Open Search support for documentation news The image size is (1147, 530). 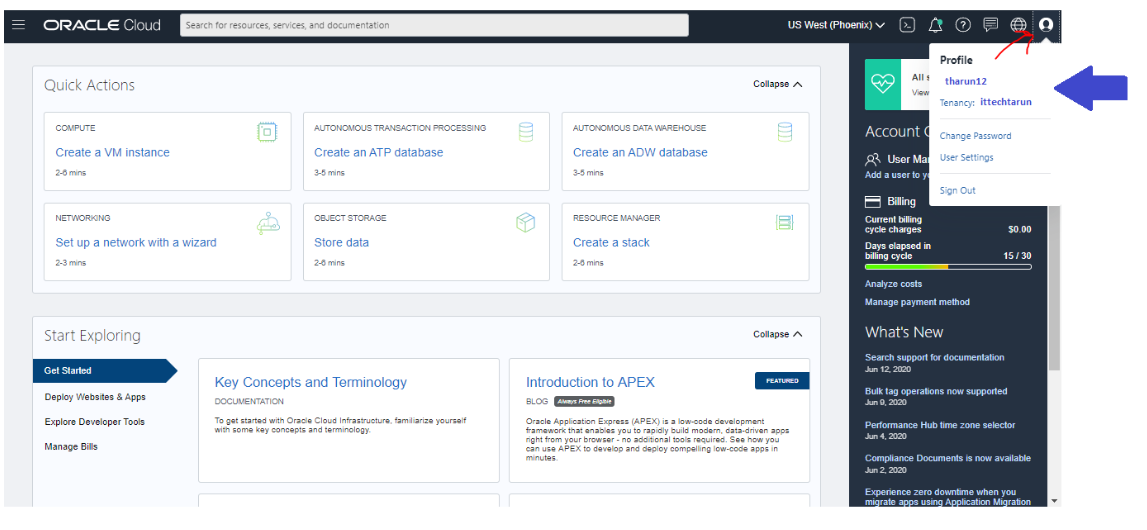935,357
